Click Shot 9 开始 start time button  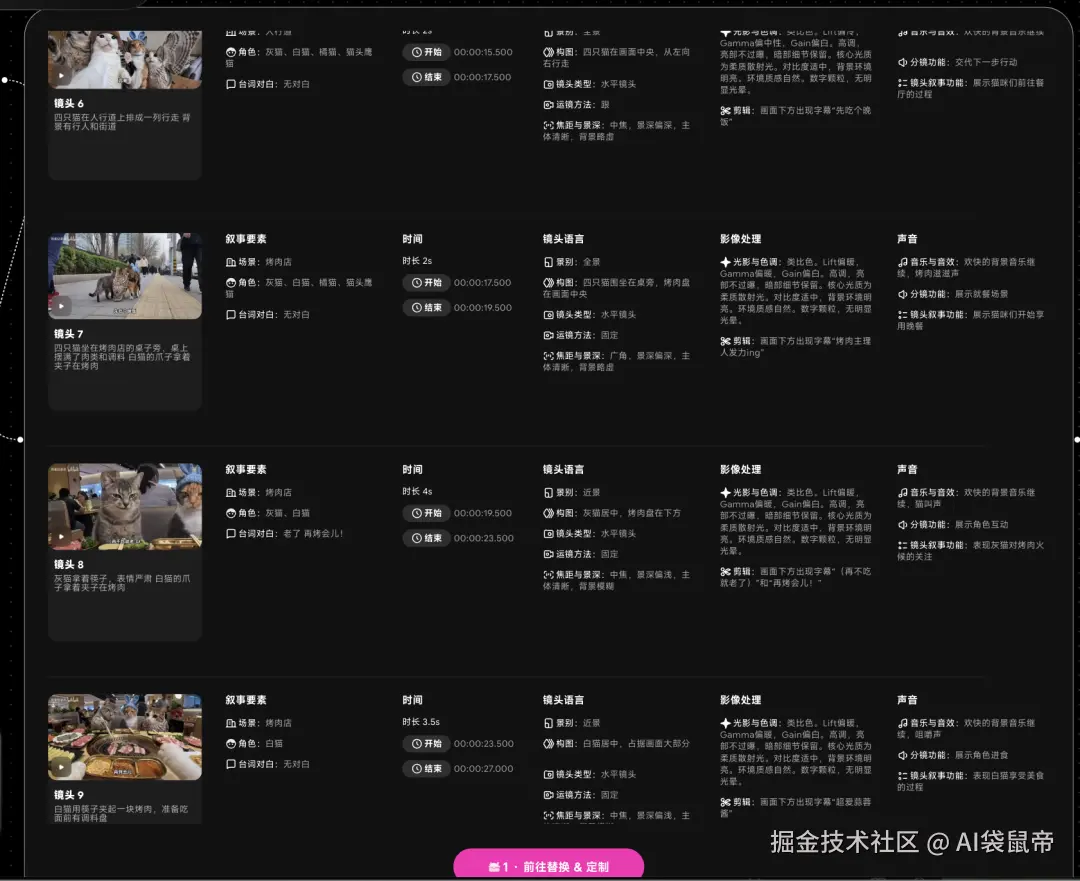pos(426,744)
